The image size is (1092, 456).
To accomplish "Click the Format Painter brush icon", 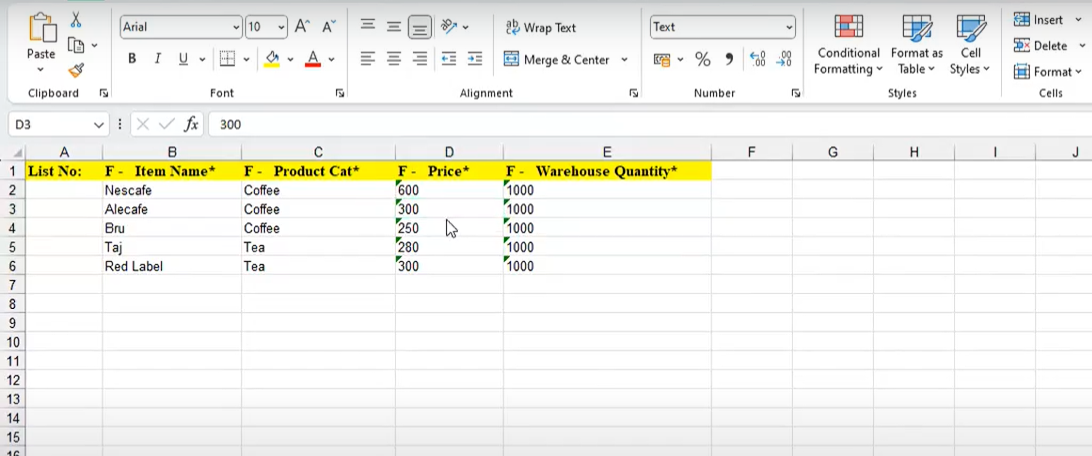I will [x=76, y=70].
